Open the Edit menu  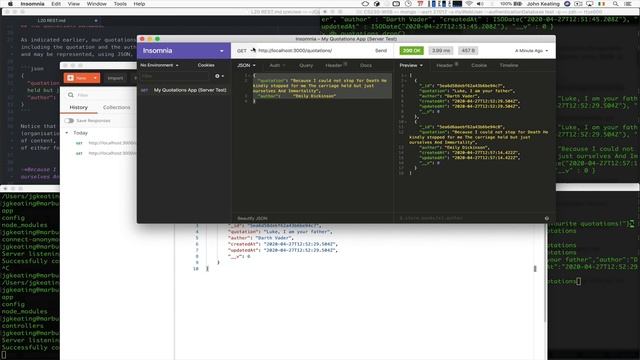point(56,4)
